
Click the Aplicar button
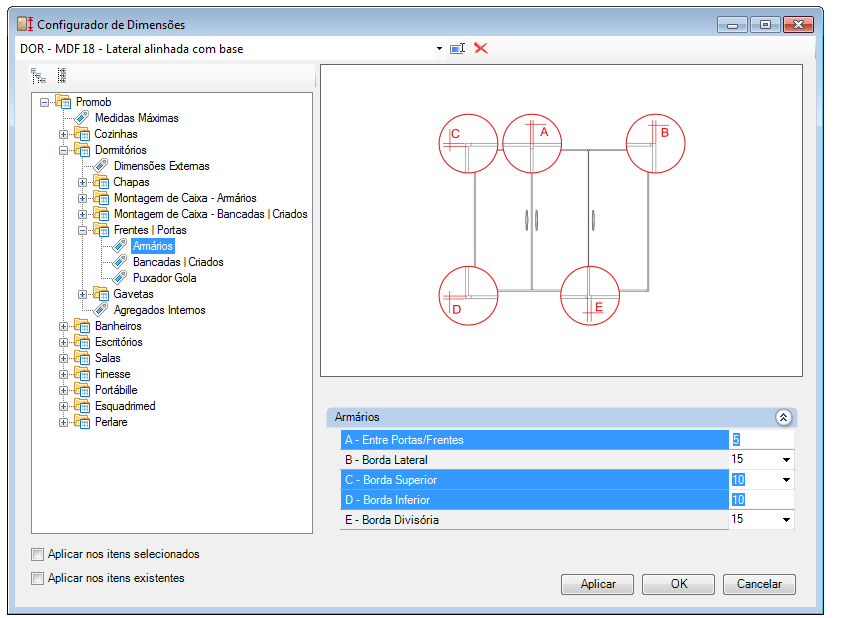pos(597,584)
